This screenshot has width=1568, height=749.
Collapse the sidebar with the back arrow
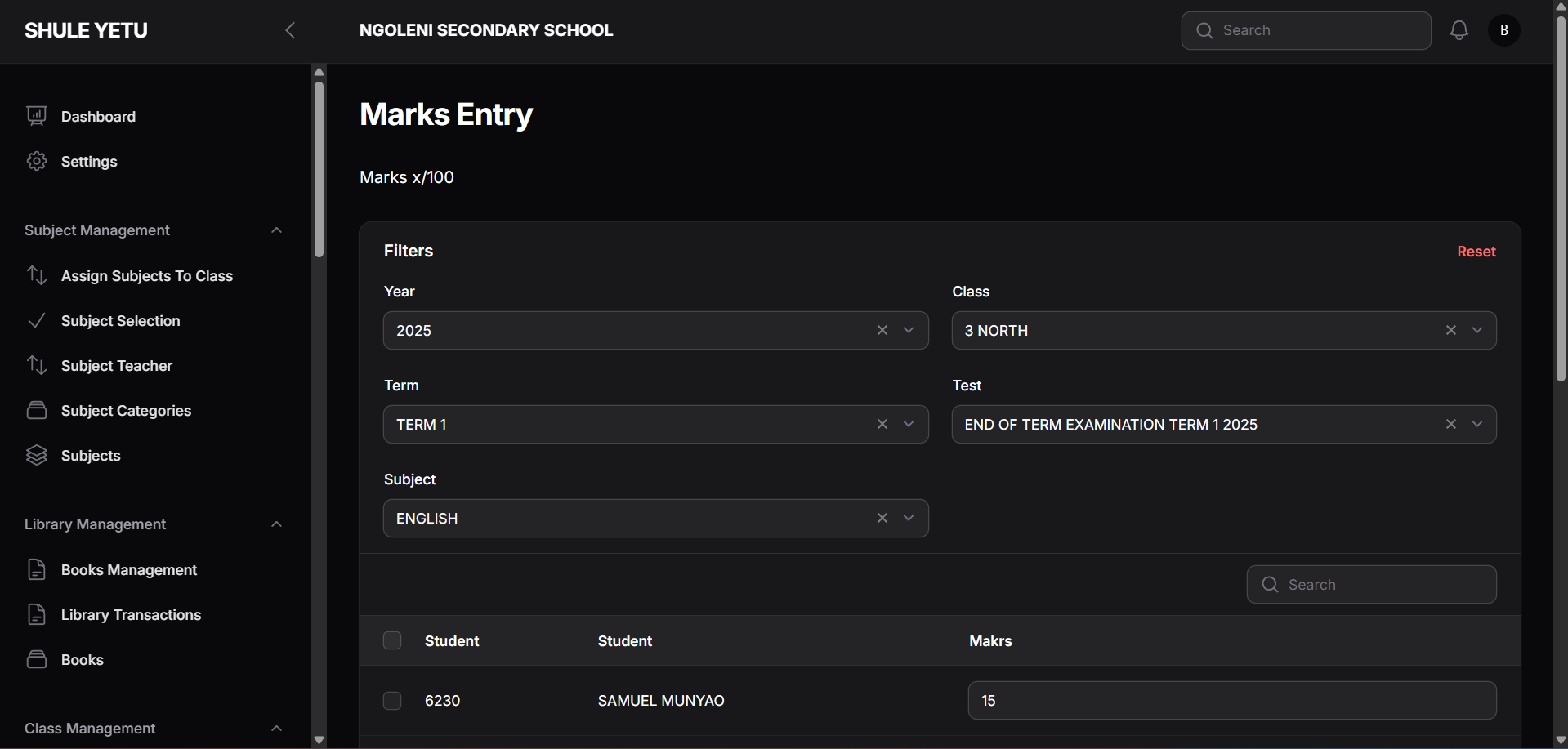click(290, 31)
